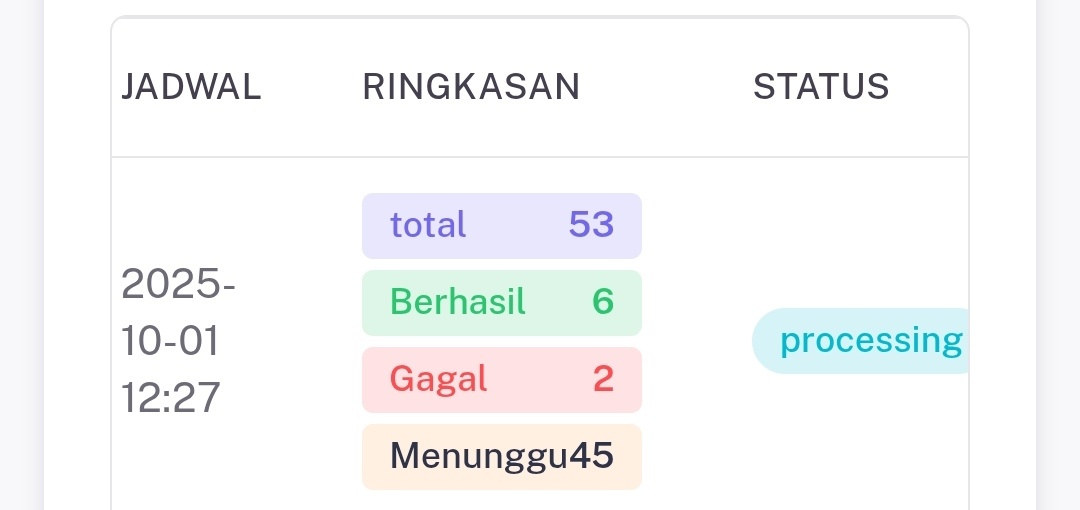This screenshot has height=510, width=1080.
Task: Click the year 2025 in the schedule cell
Action: (x=178, y=285)
